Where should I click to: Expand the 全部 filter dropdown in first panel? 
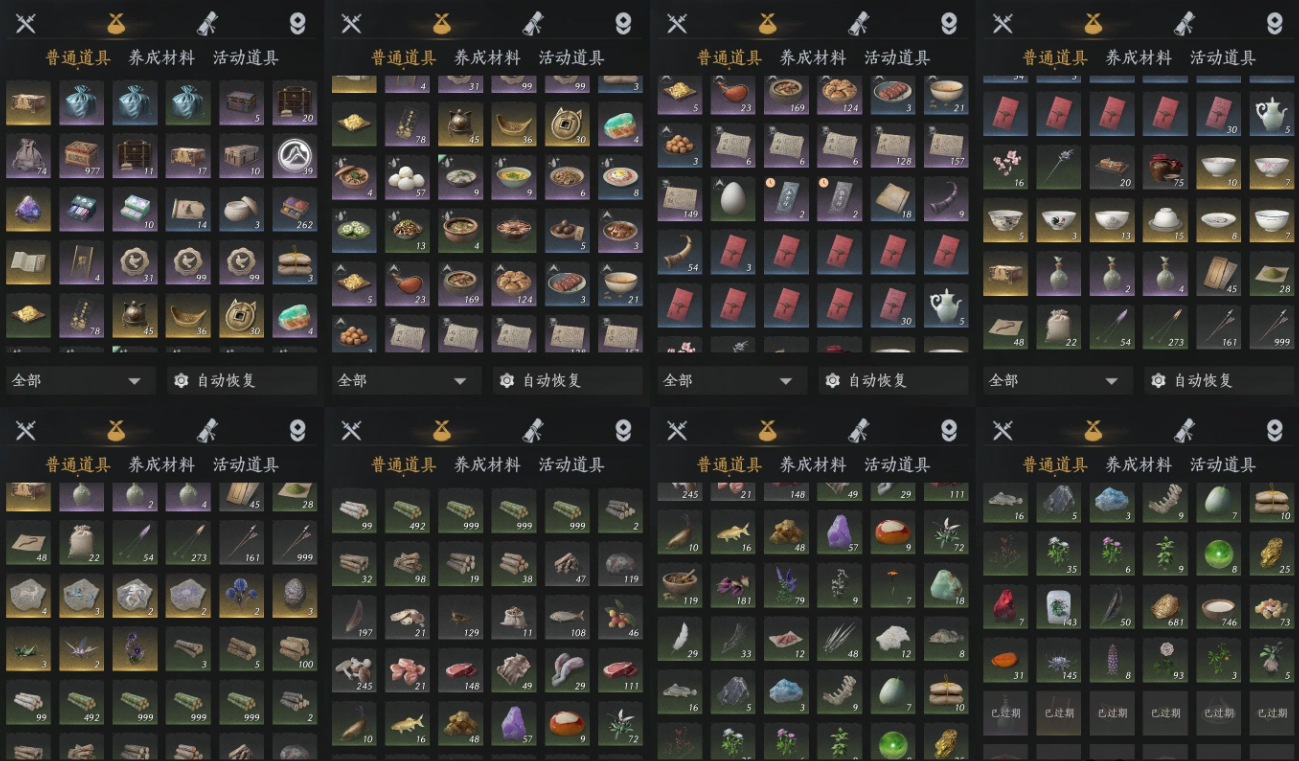80,380
